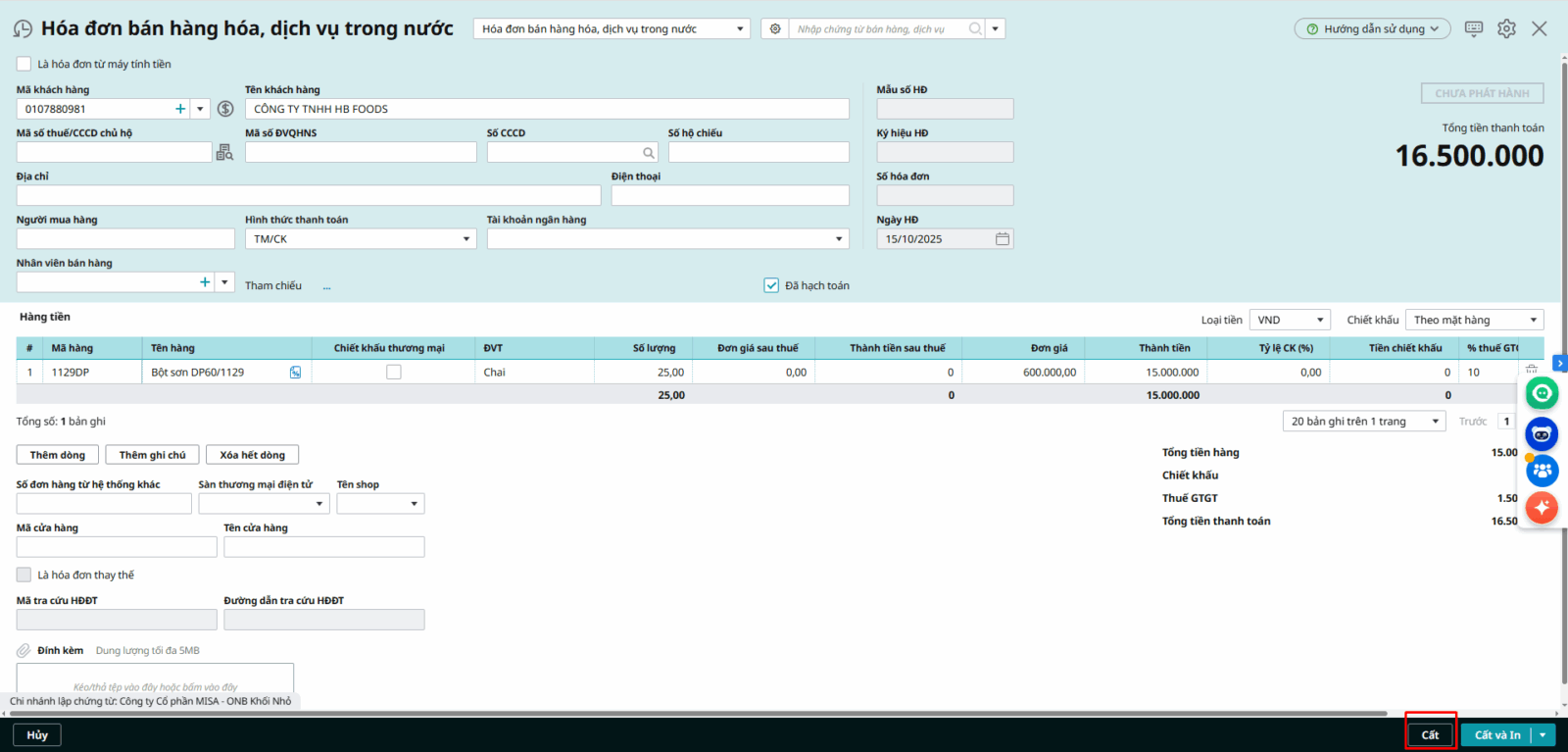Click the Địa chỉ input field
Image resolution: width=1568 pixels, height=752 pixels.
(x=308, y=195)
